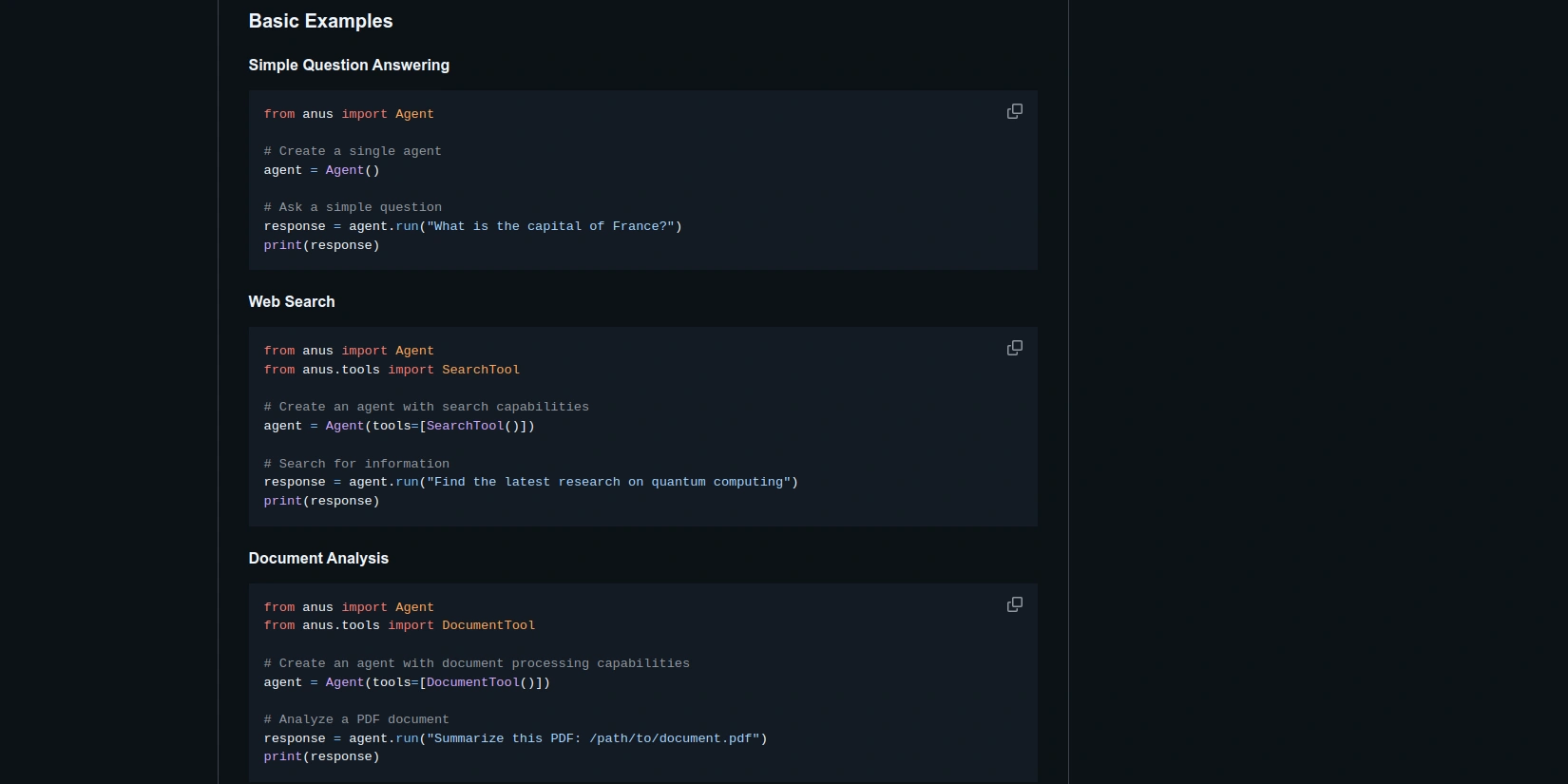Click the "# Create a single agent" comment
The width and height of the screenshot is (1568, 784).
(x=353, y=151)
